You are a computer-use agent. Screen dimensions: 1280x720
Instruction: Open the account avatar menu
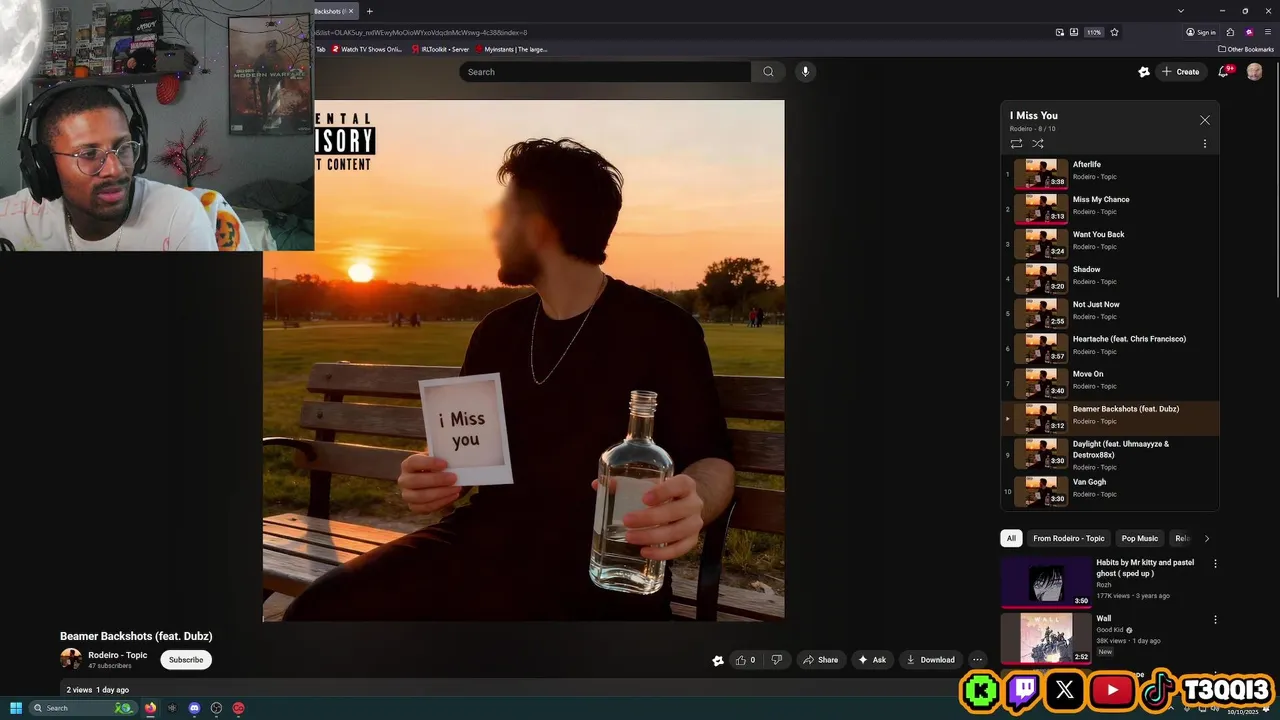coord(1254,72)
